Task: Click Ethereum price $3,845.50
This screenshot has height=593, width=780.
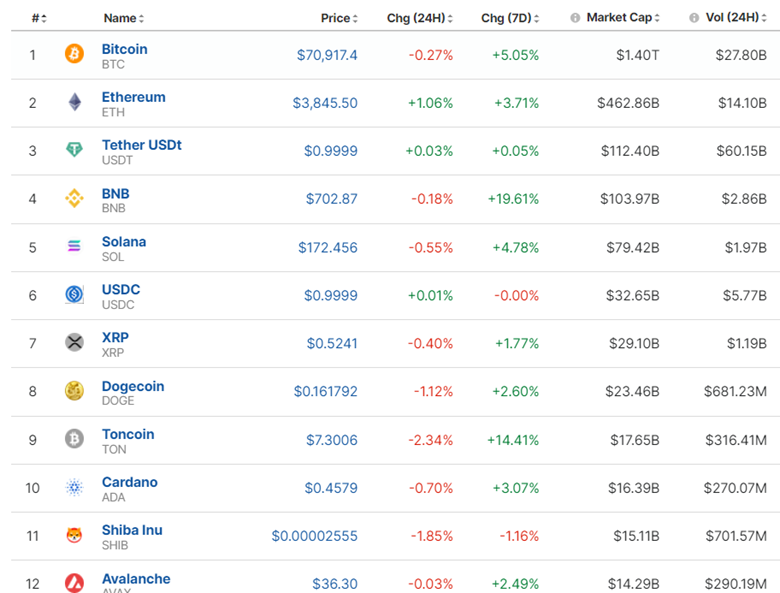Action: [325, 103]
